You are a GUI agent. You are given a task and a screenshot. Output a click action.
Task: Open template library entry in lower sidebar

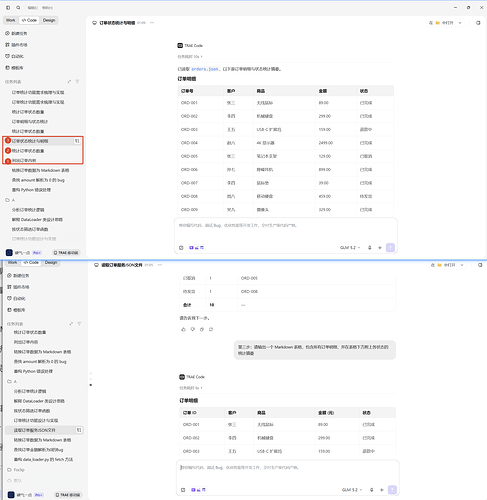16,310
